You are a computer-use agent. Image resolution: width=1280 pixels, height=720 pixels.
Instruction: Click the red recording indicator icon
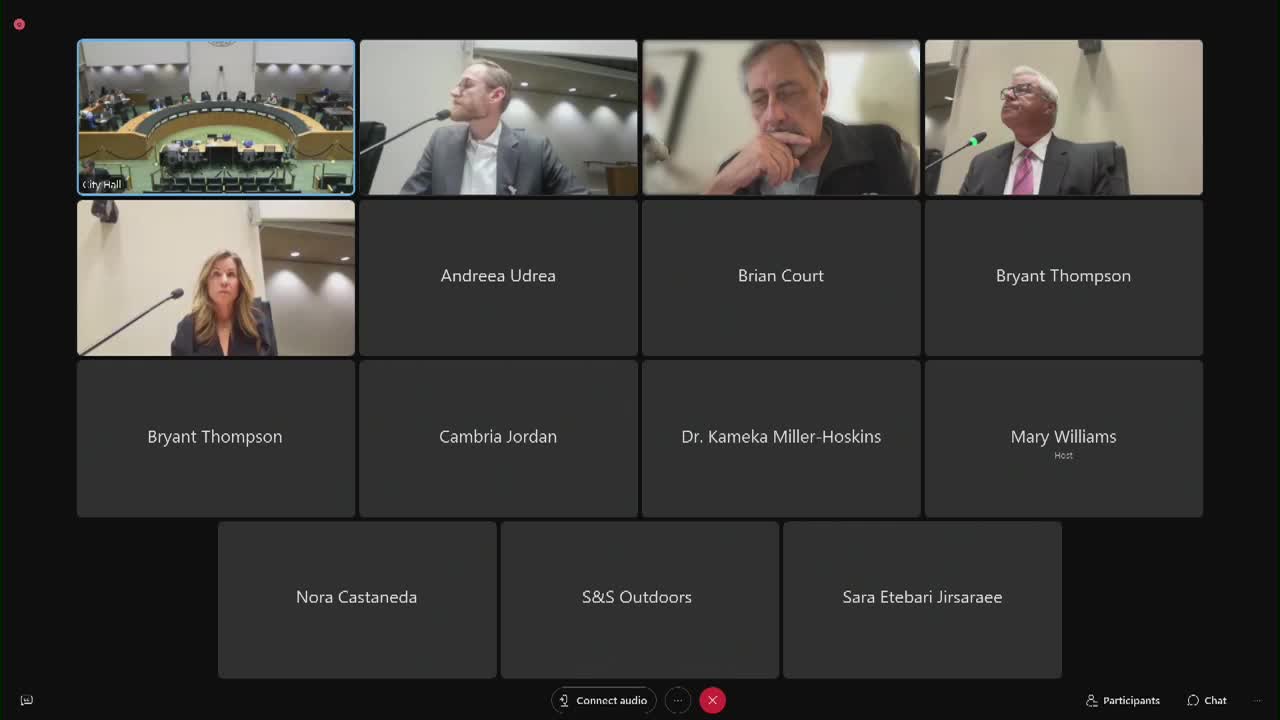point(19,24)
